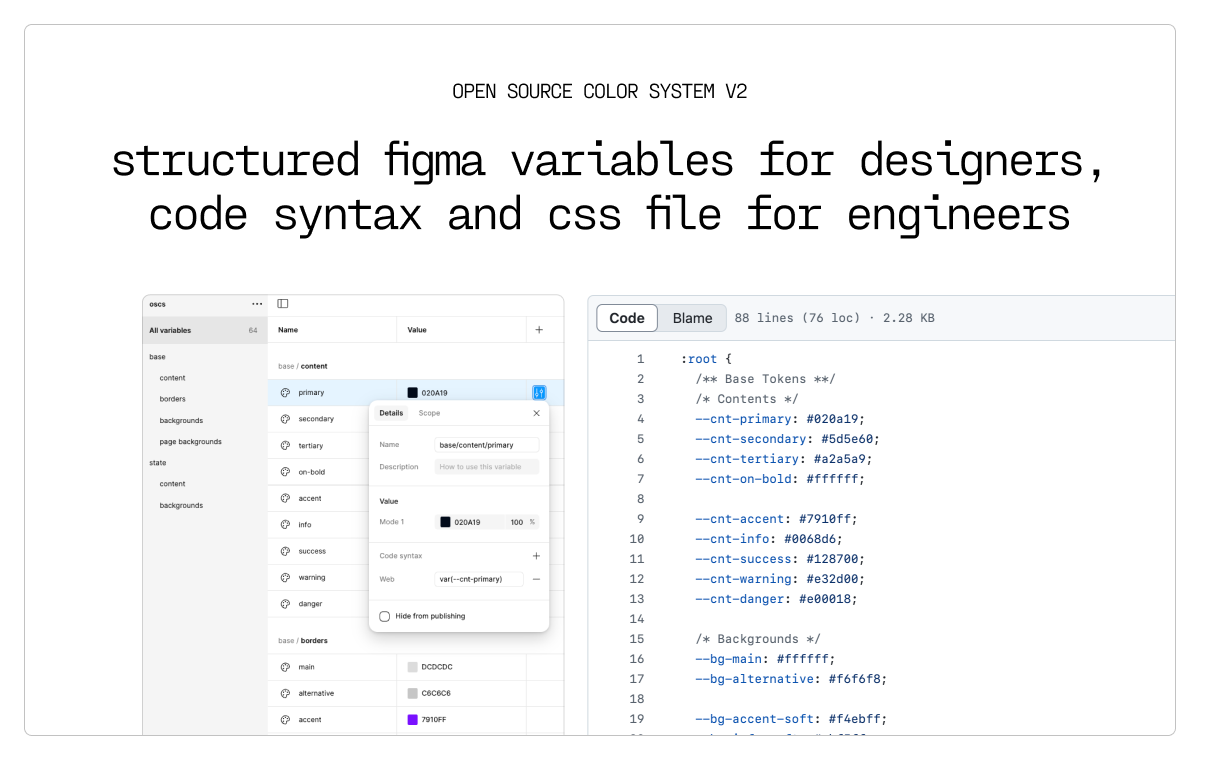Edit the Web syntax field var(--cnt-primary)

pos(480,579)
